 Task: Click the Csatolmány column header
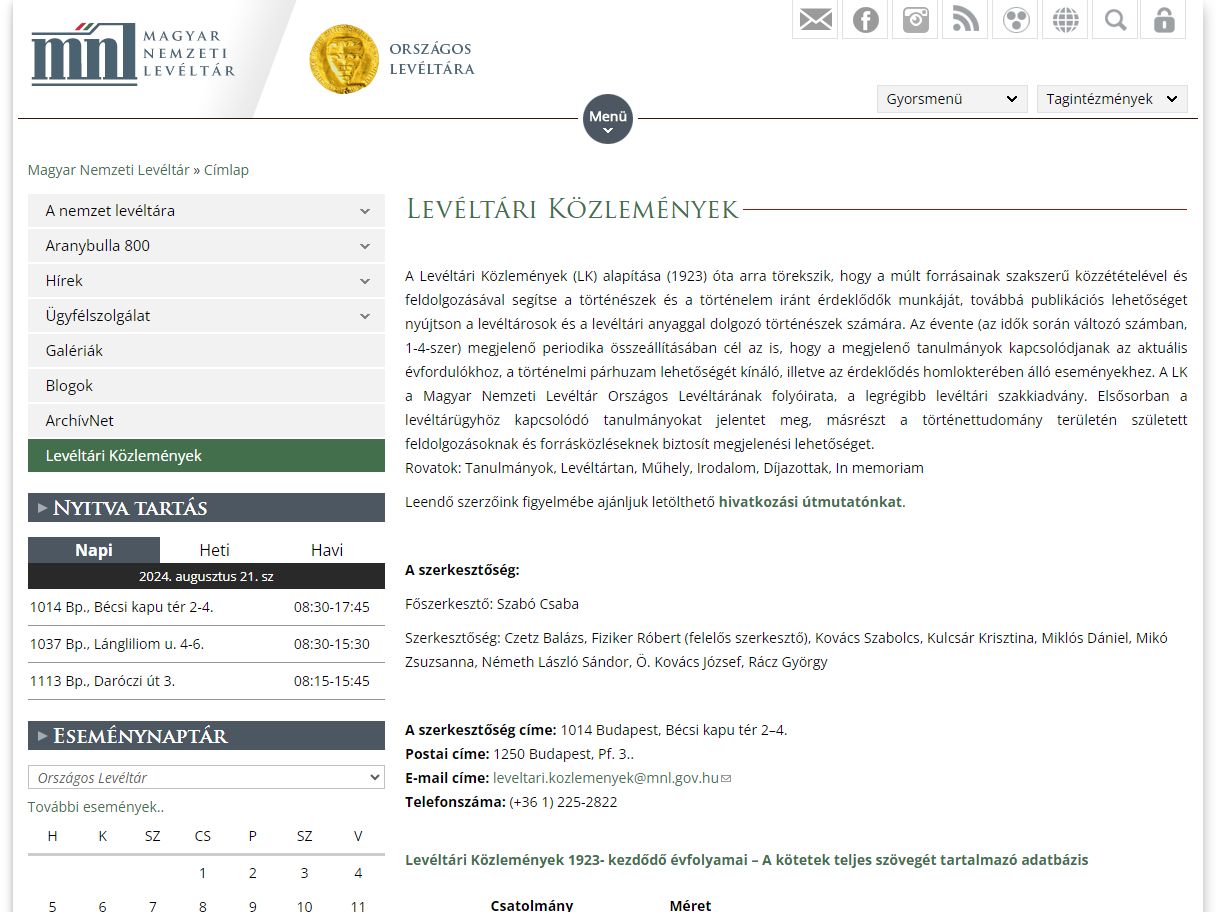532,905
